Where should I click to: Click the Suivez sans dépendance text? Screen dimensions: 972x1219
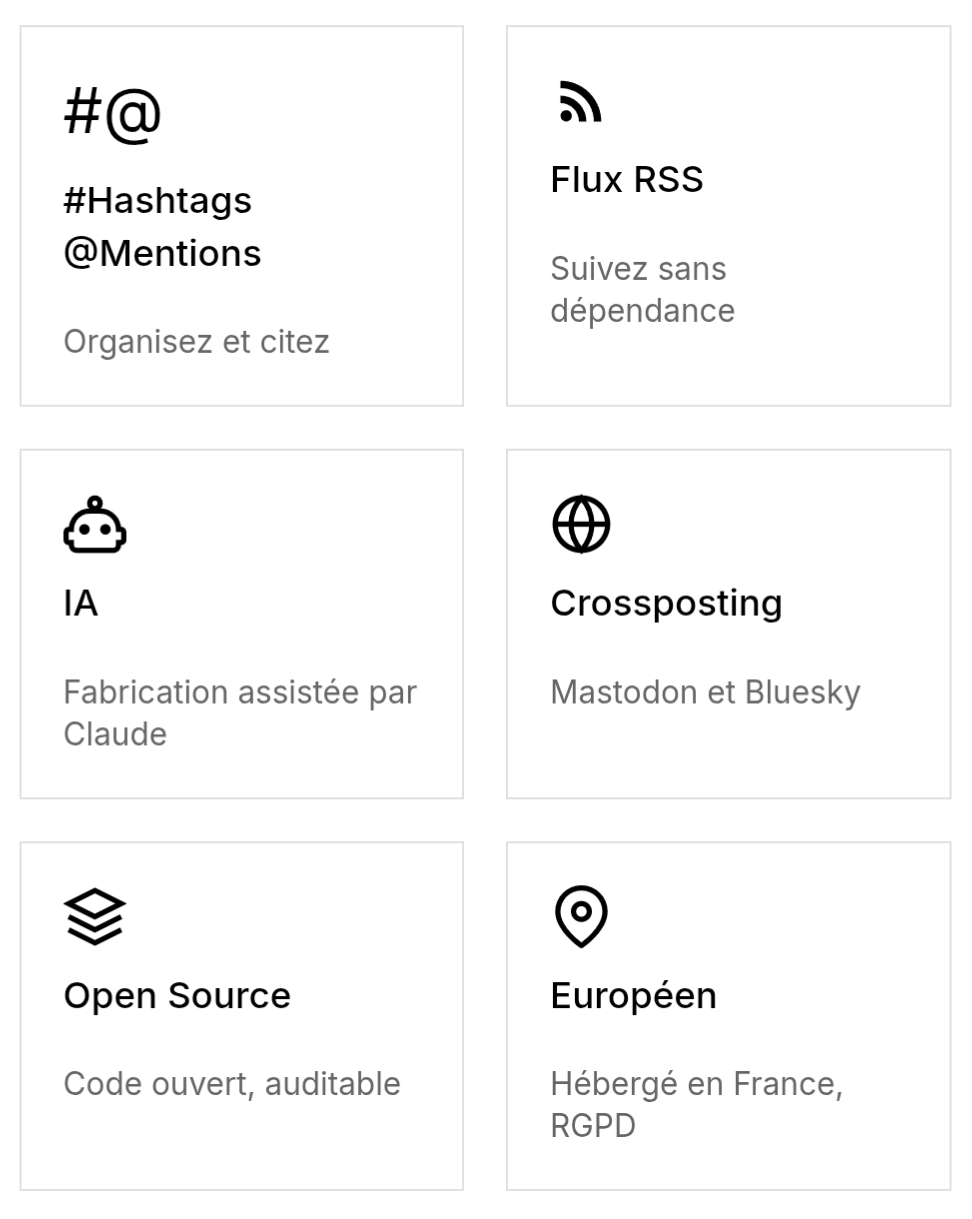click(x=642, y=290)
